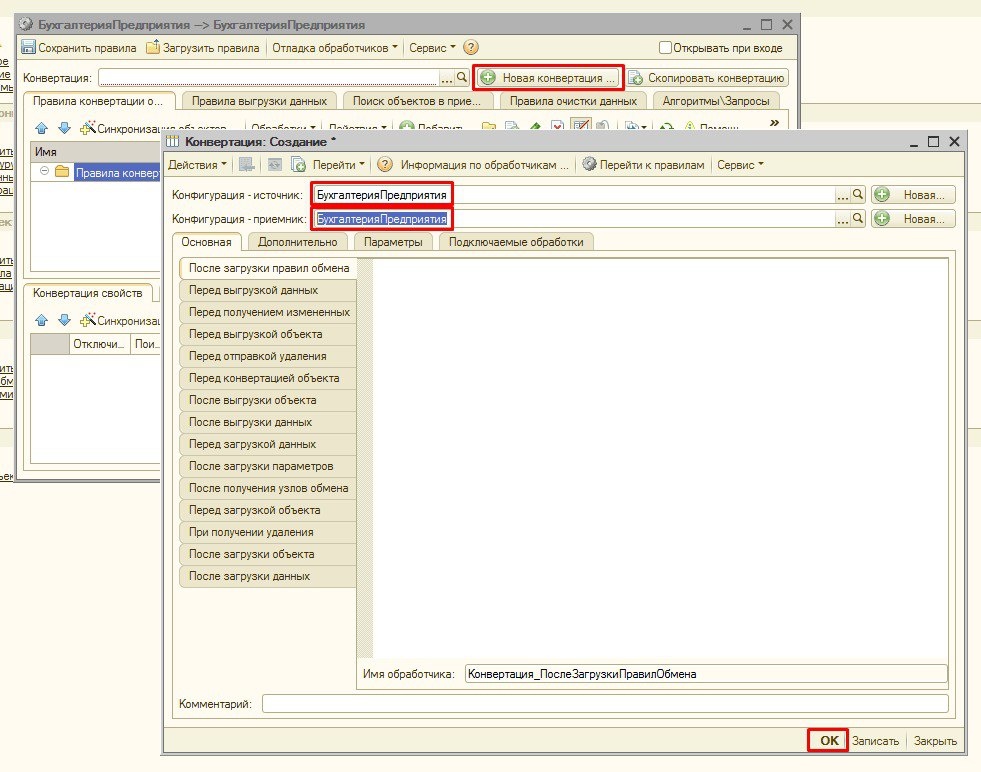Screen dimensions: 981x772
Task: Select the Основная tab
Action: (x=206, y=241)
